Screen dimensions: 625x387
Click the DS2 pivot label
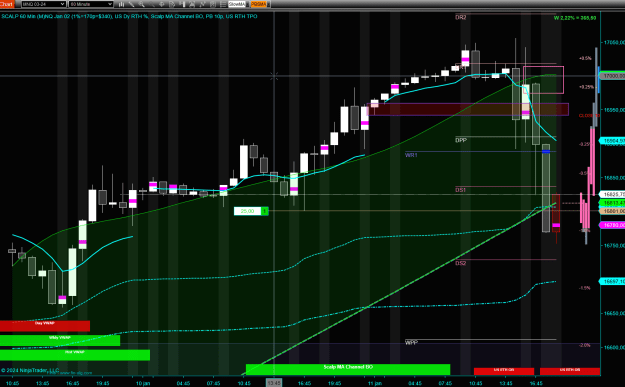coord(460,263)
